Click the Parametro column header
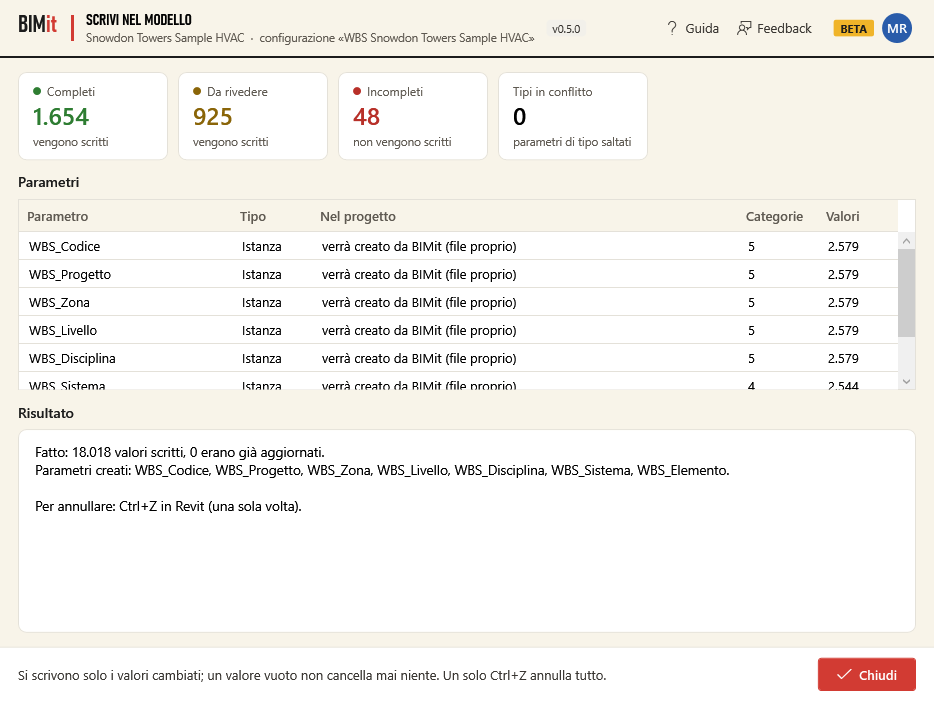Viewport: 934px width, 701px height. tap(58, 216)
